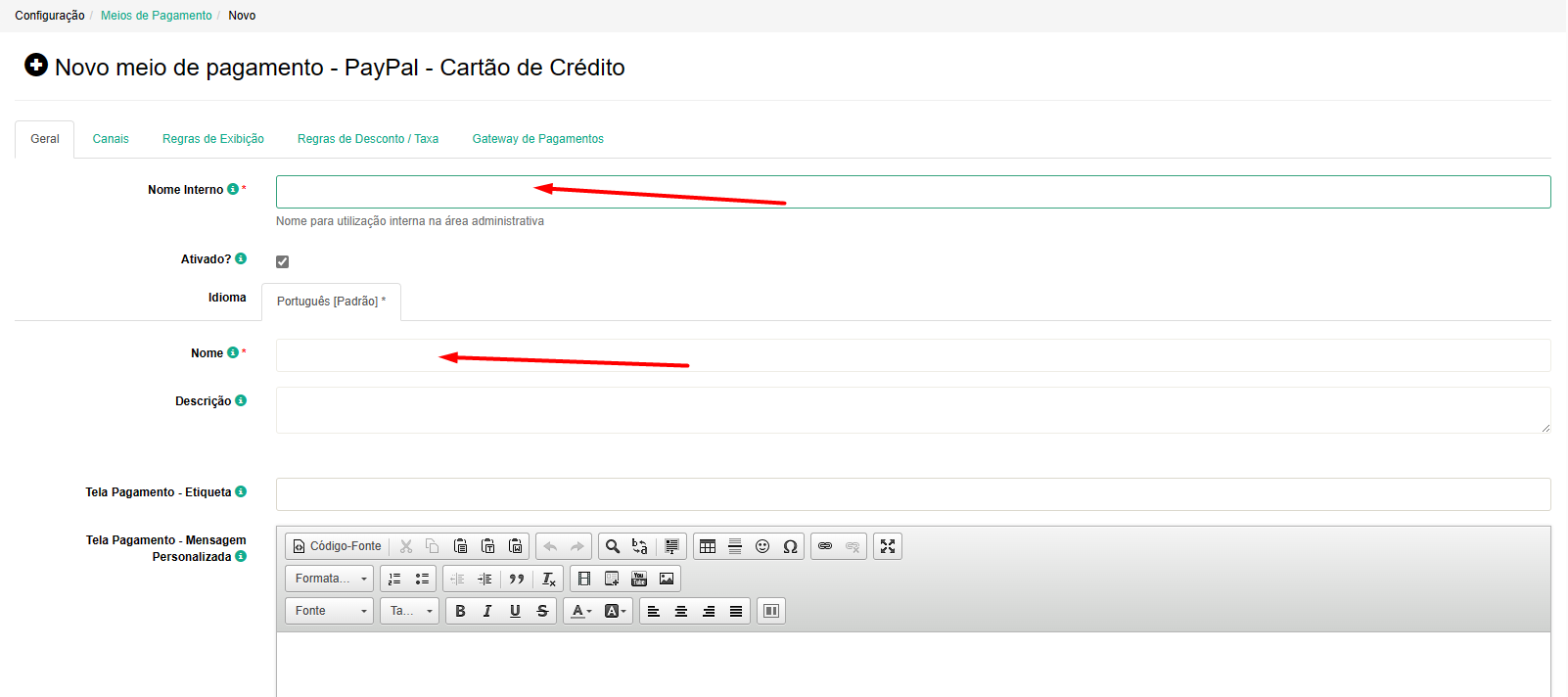The image size is (1568, 697).
Task: Click the Decrease Indent icon
Action: click(457, 579)
